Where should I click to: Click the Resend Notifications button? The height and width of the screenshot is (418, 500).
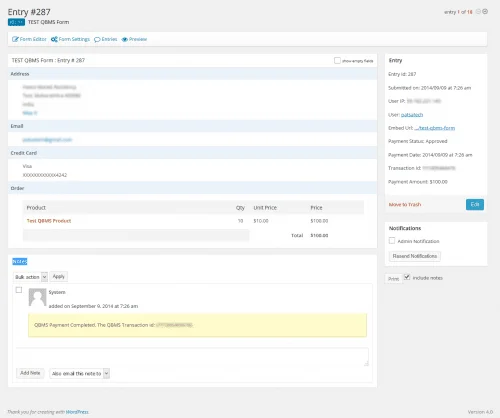[415, 256]
